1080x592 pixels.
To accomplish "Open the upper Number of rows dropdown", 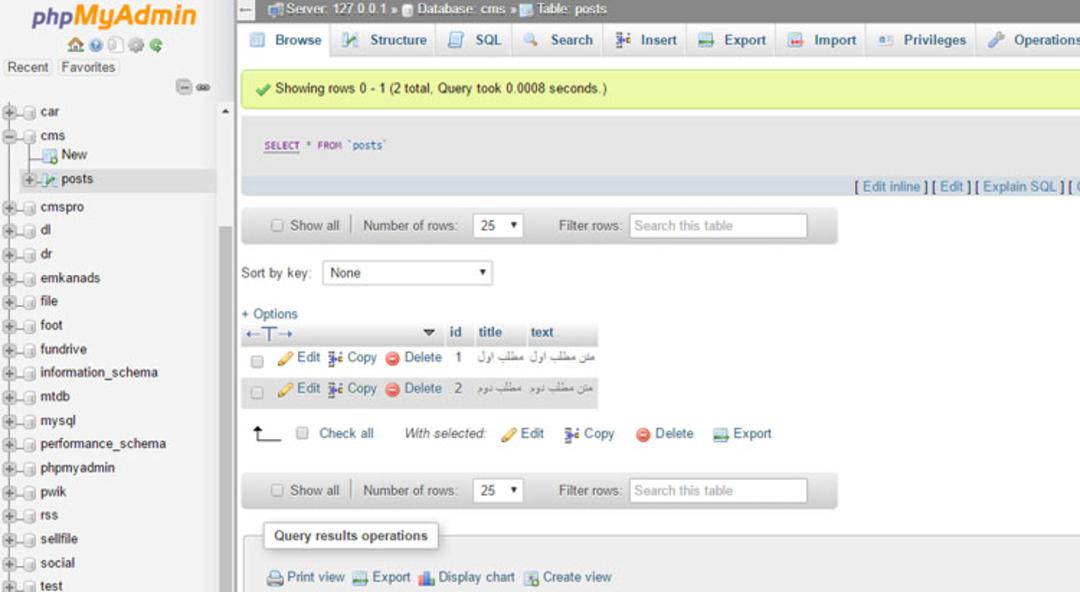I will tap(498, 225).
